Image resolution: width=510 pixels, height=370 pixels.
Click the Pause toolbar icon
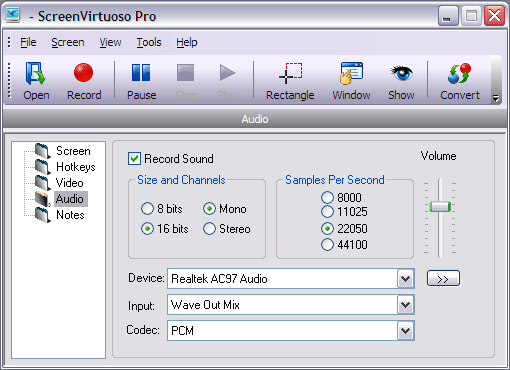[141, 73]
